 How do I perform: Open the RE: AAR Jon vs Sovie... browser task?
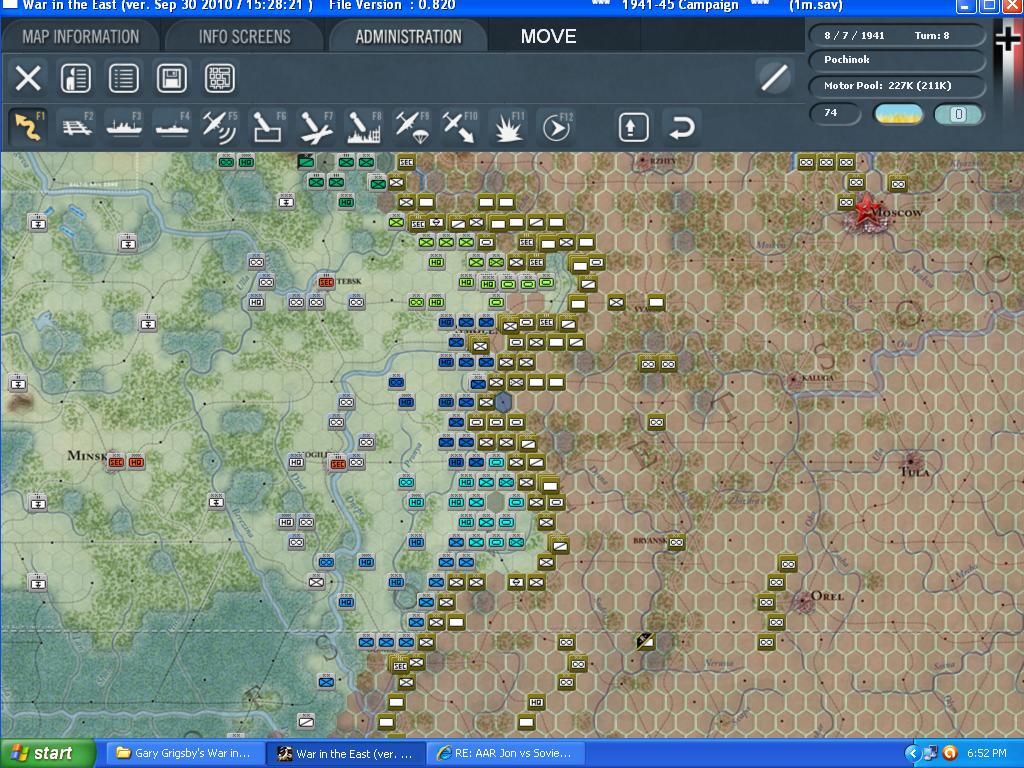pyautogui.click(x=505, y=753)
